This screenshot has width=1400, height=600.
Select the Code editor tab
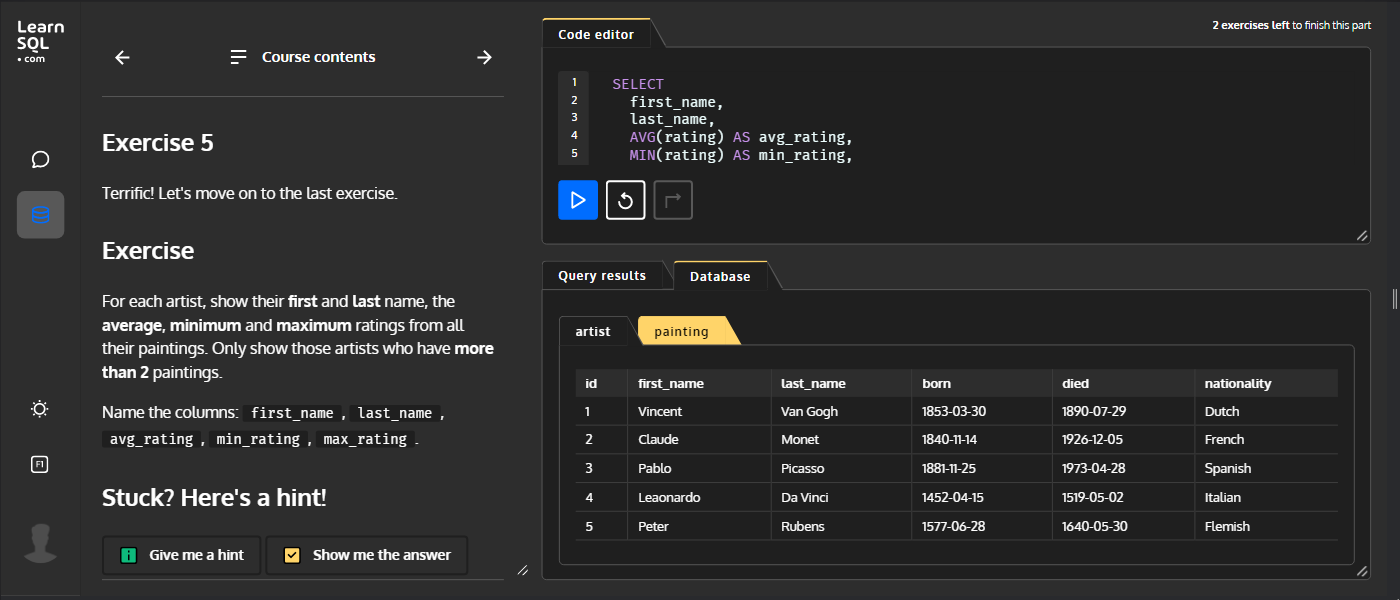click(596, 34)
